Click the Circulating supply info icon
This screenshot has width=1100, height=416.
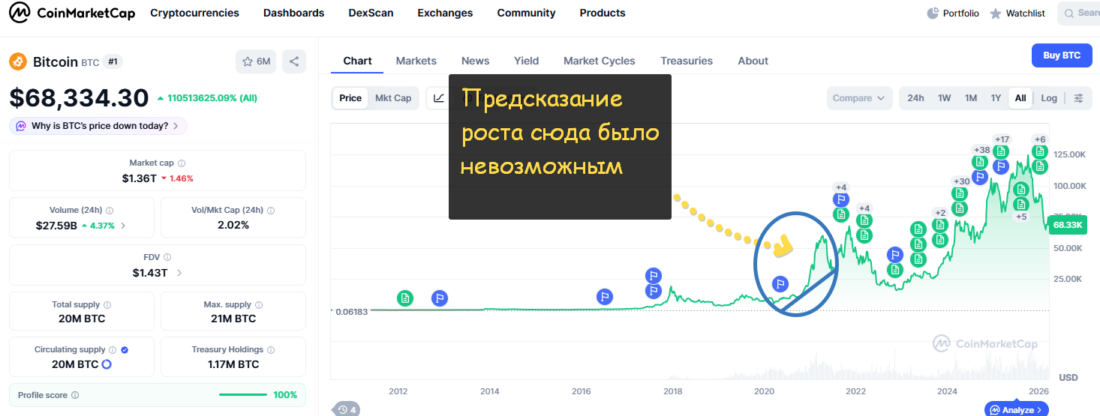tap(112, 349)
